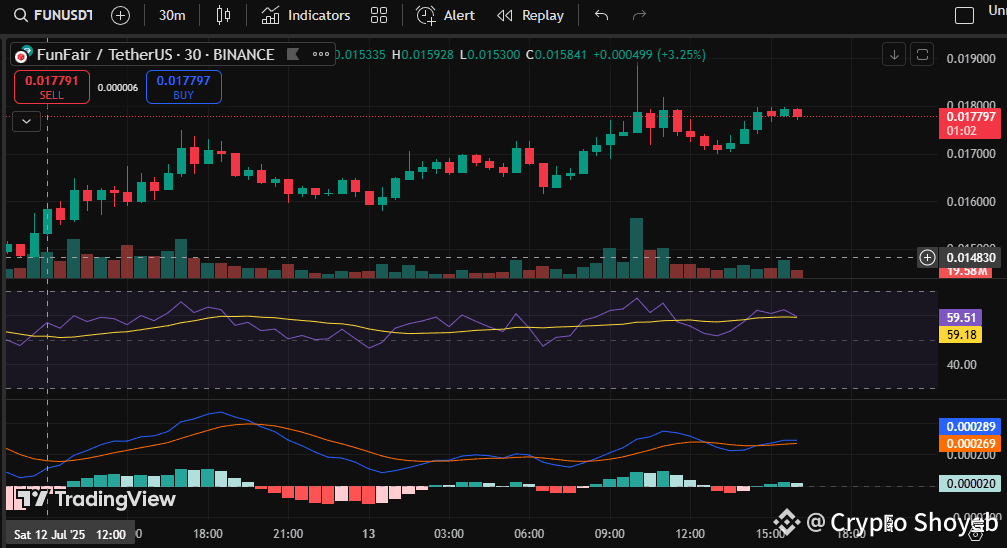Toggle the maximize chart pane icon

click(x=922, y=54)
